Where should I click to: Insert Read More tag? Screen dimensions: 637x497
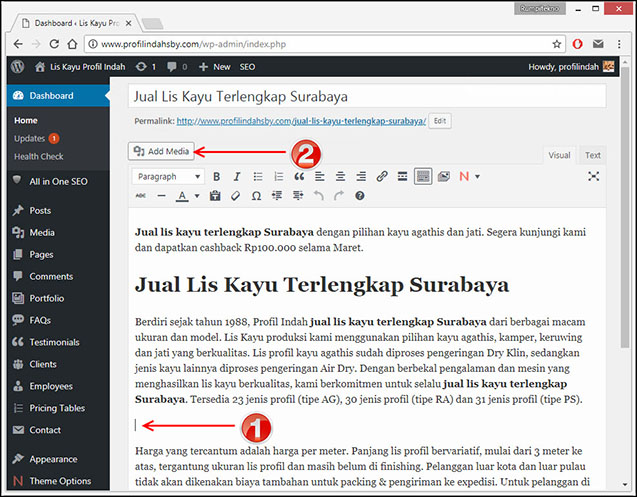[402, 176]
